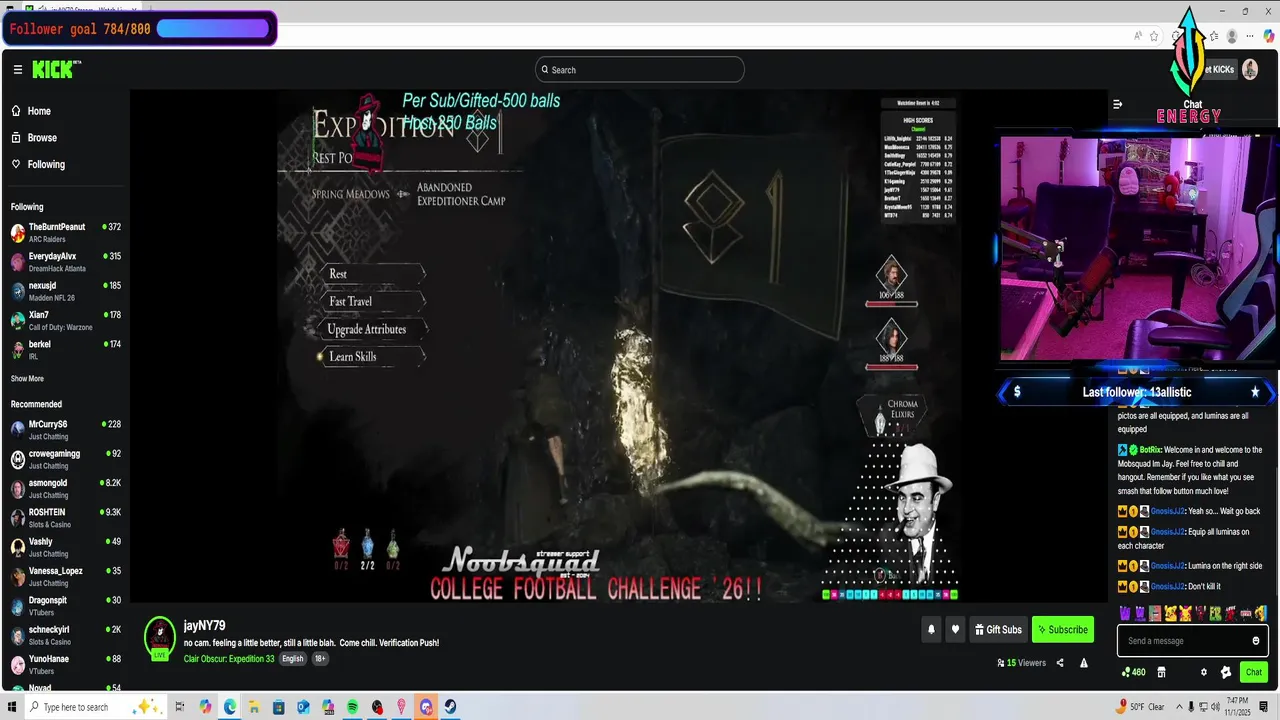The width and height of the screenshot is (1280, 720).
Task: Open YunoHanae recommended channel
Action: [x=66, y=664]
